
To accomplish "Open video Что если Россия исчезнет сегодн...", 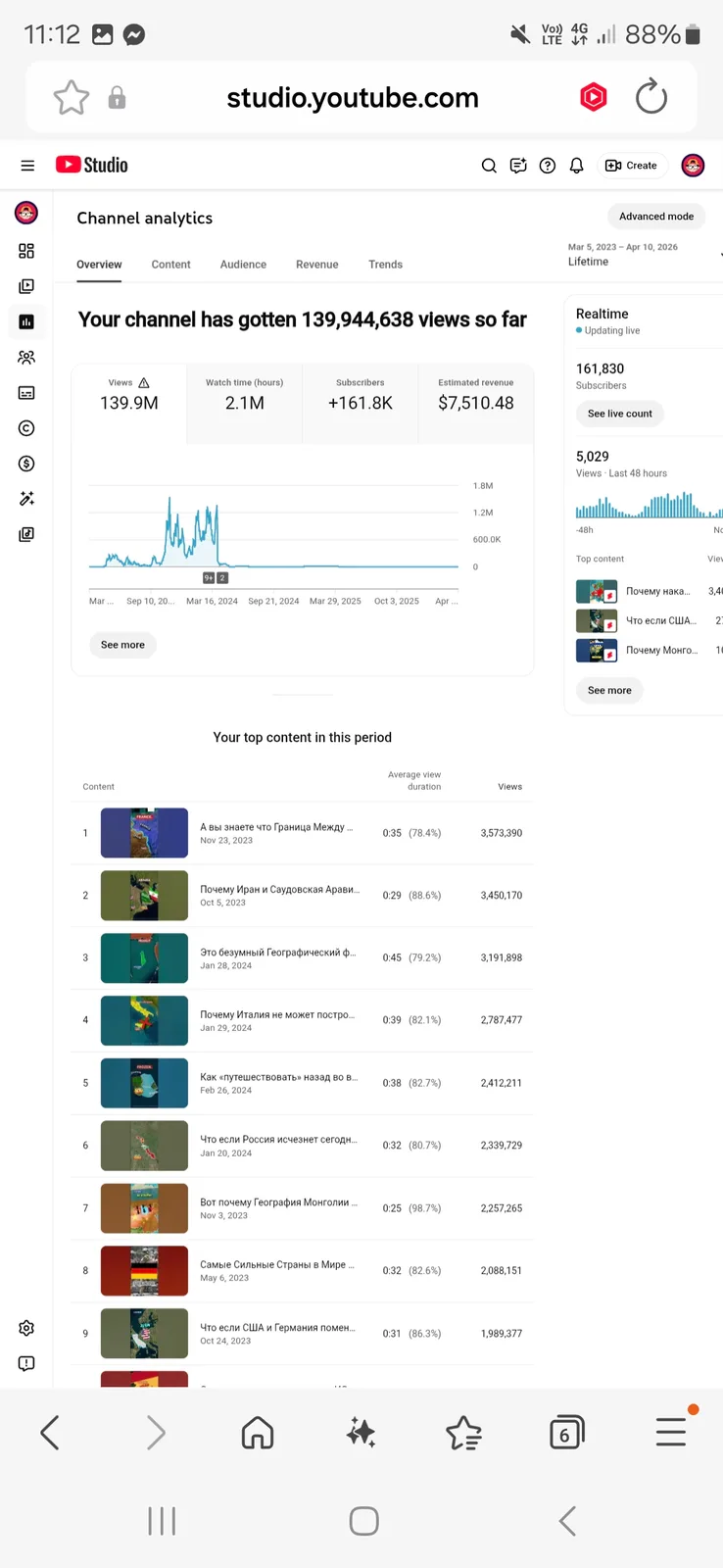I will pos(278,1140).
